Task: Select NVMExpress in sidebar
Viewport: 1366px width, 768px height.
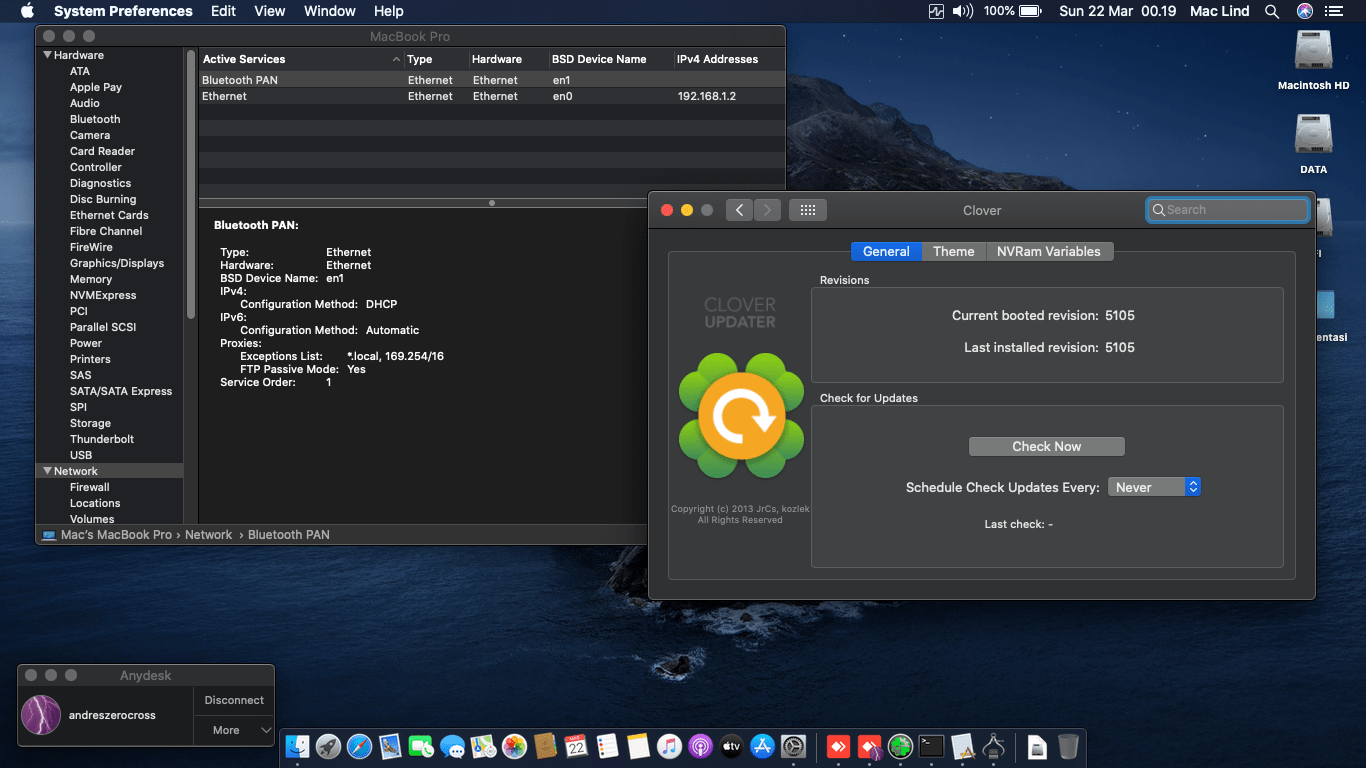Action: point(103,295)
